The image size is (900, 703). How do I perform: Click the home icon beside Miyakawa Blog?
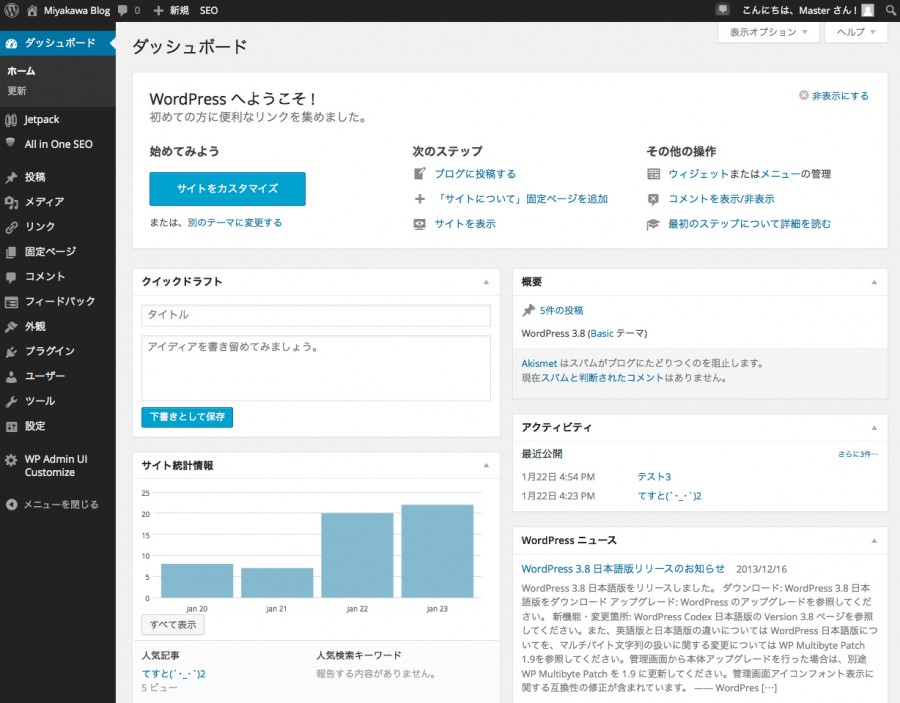point(32,10)
